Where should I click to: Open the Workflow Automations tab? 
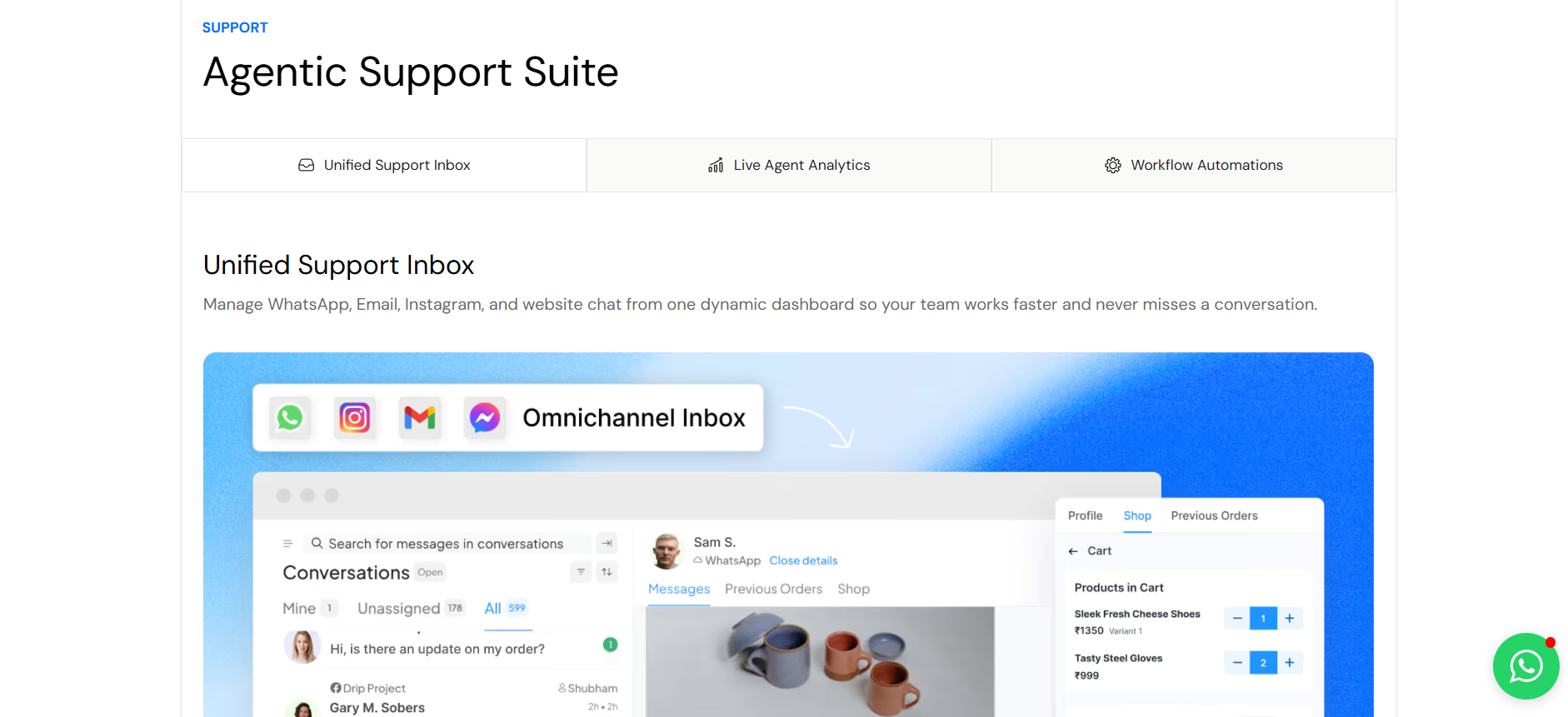(1194, 165)
